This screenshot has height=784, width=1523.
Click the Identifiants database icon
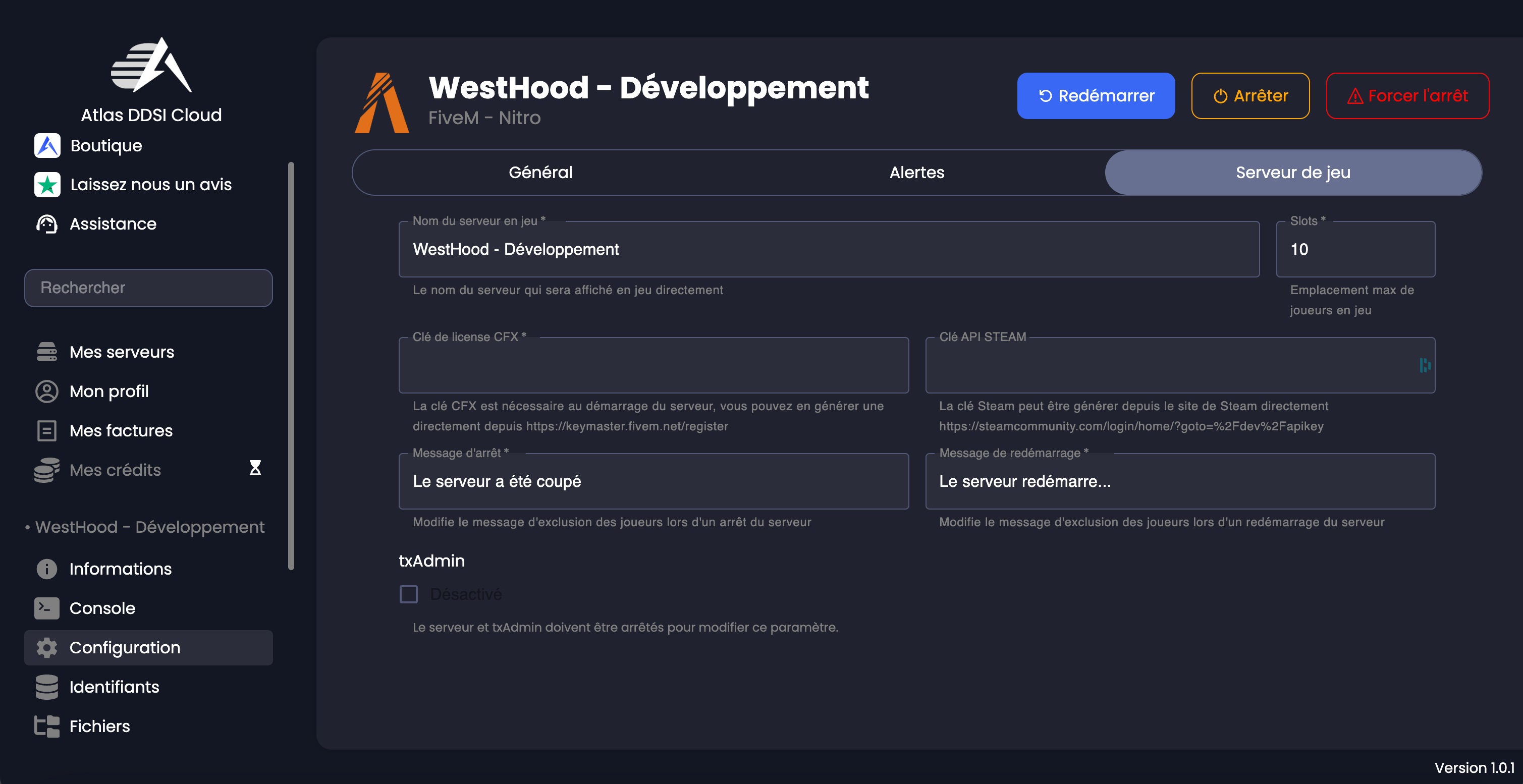click(x=47, y=687)
